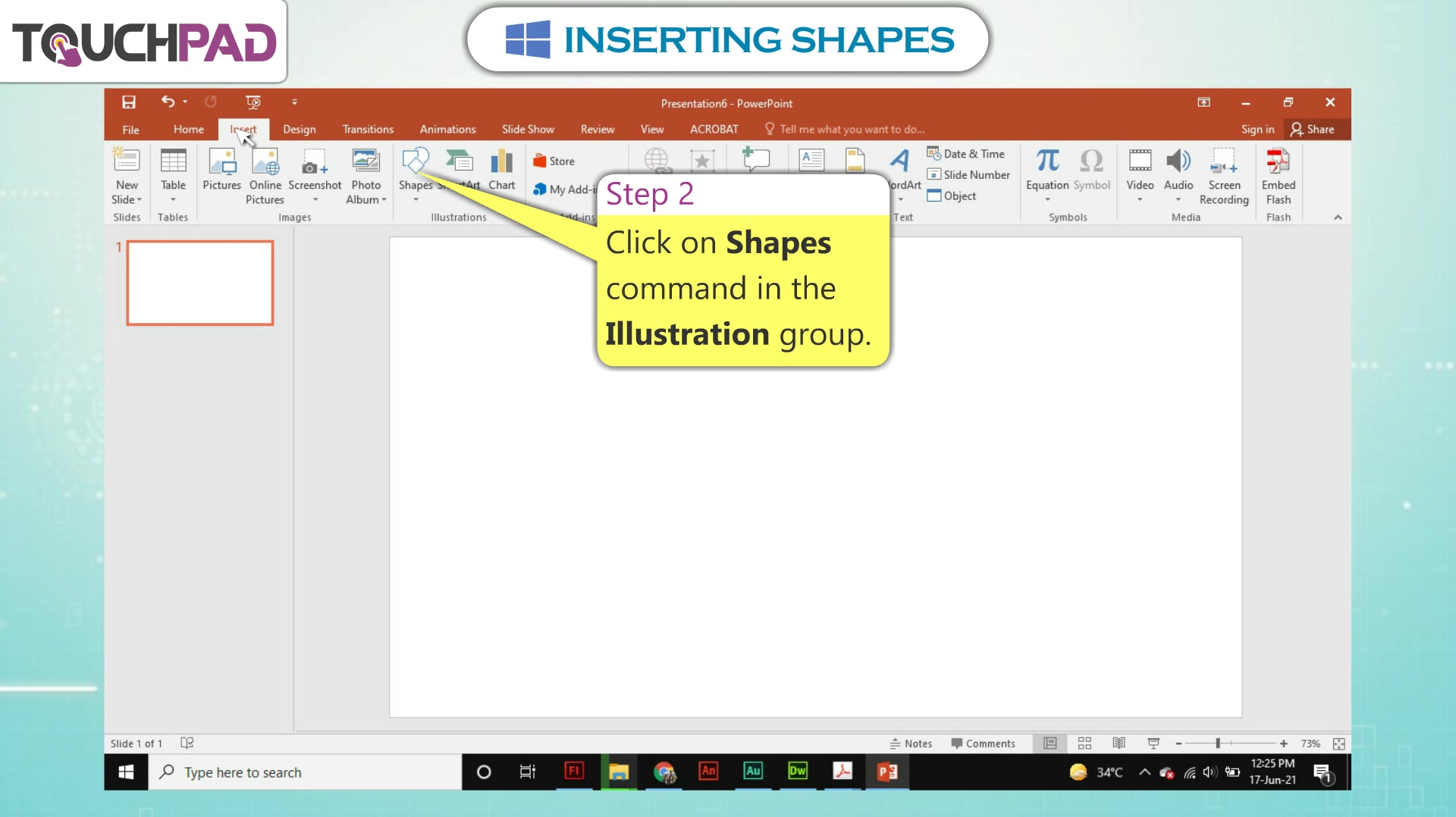The width and height of the screenshot is (1456, 817).
Task: Open Chrome from the taskbar
Action: coord(664,772)
